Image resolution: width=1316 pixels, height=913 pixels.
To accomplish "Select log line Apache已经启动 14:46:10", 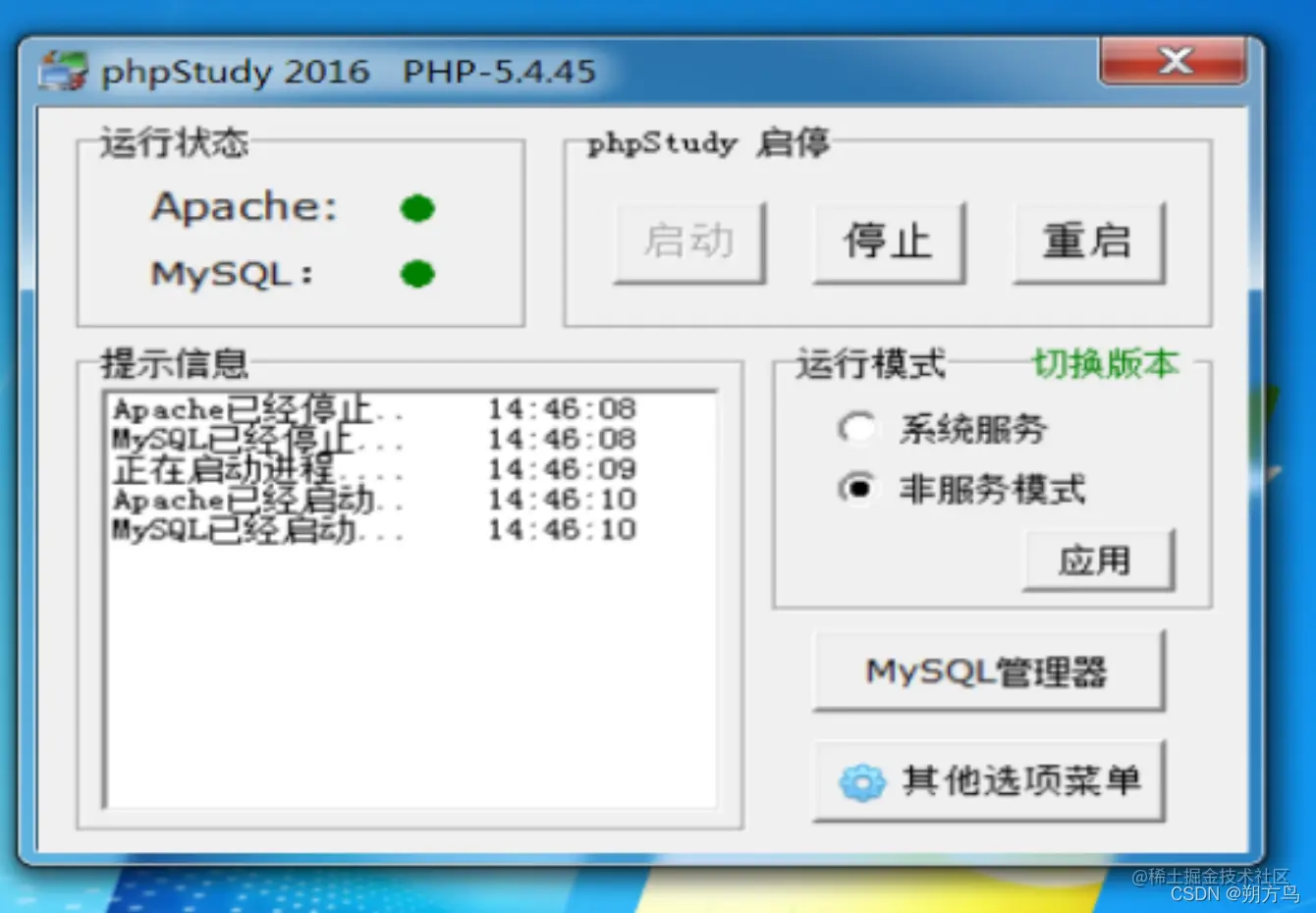I will tap(374, 500).
